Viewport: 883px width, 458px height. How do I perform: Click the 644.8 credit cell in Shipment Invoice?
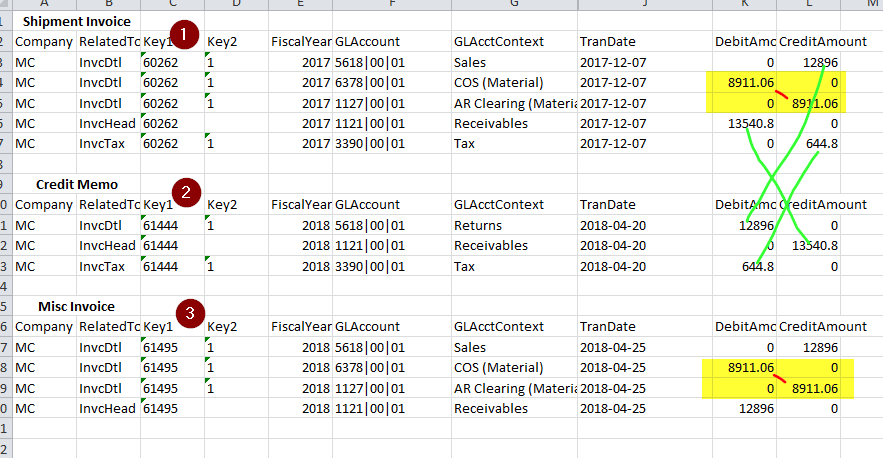[810, 143]
